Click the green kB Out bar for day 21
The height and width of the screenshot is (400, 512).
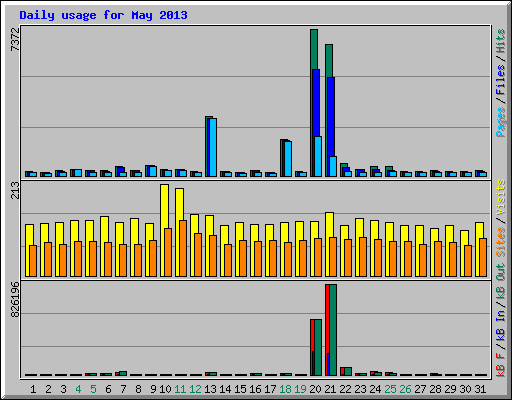[333, 330]
